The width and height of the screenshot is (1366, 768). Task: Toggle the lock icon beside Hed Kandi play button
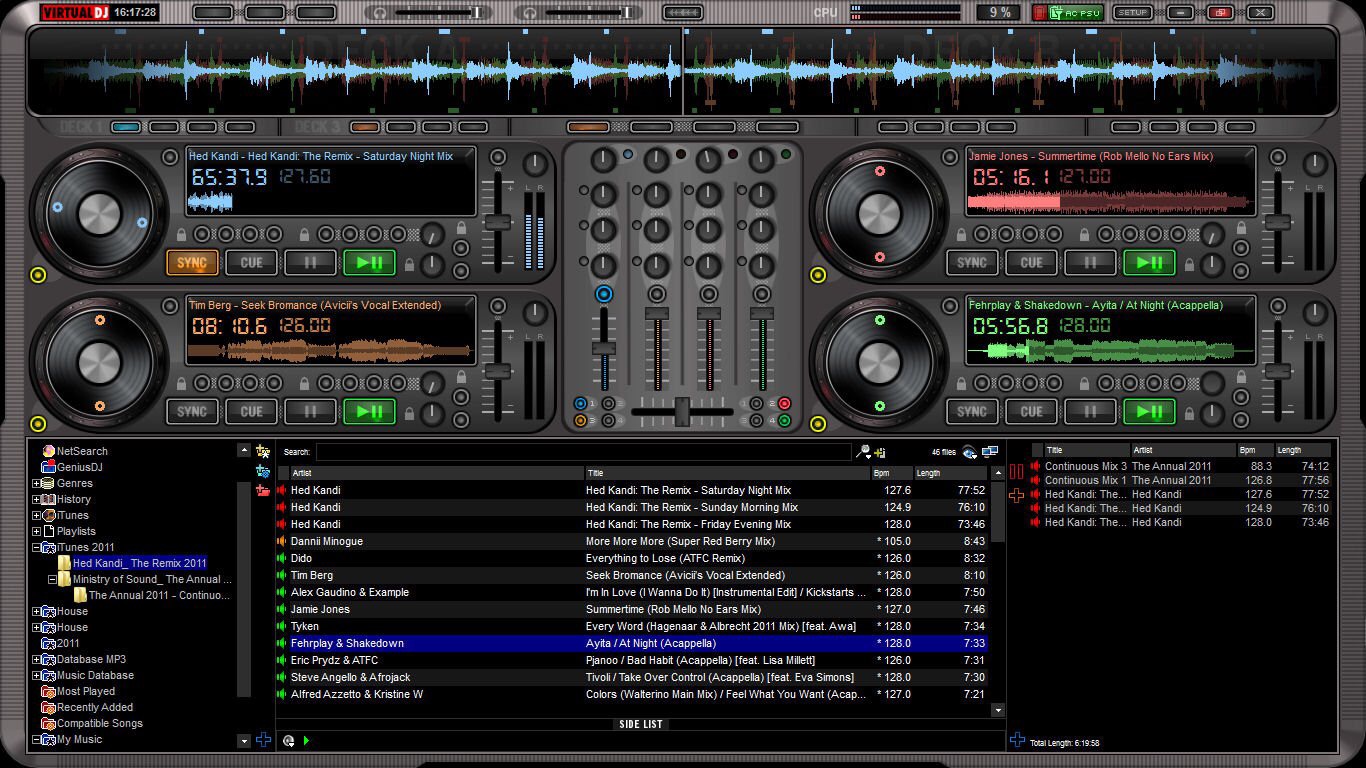(409, 265)
